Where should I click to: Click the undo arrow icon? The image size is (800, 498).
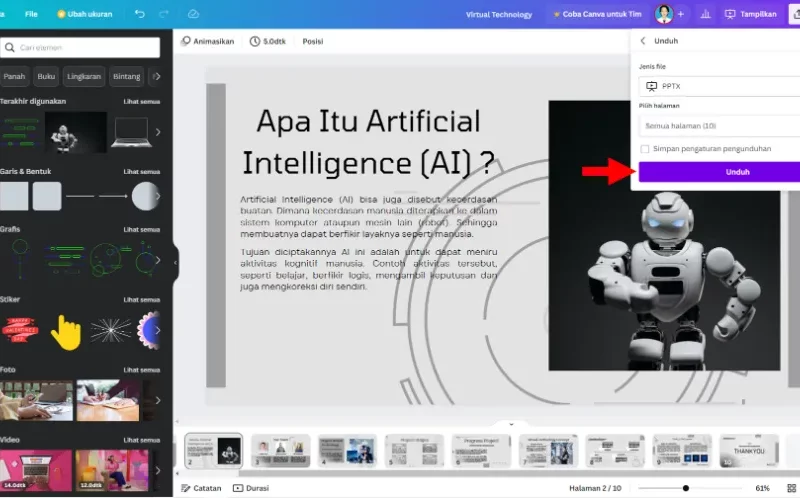(x=139, y=14)
